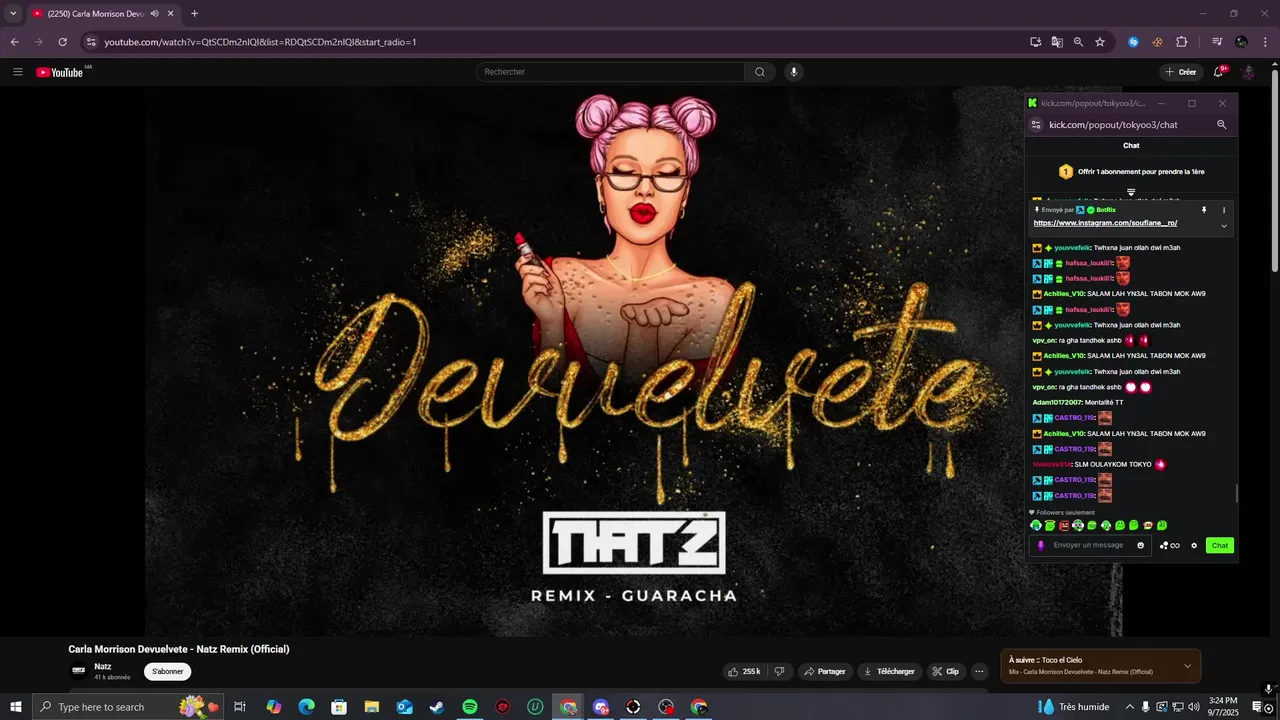Open Spotify from the taskbar
Screen dimensions: 1280x720
pyautogui.click(x=470, y=707)
